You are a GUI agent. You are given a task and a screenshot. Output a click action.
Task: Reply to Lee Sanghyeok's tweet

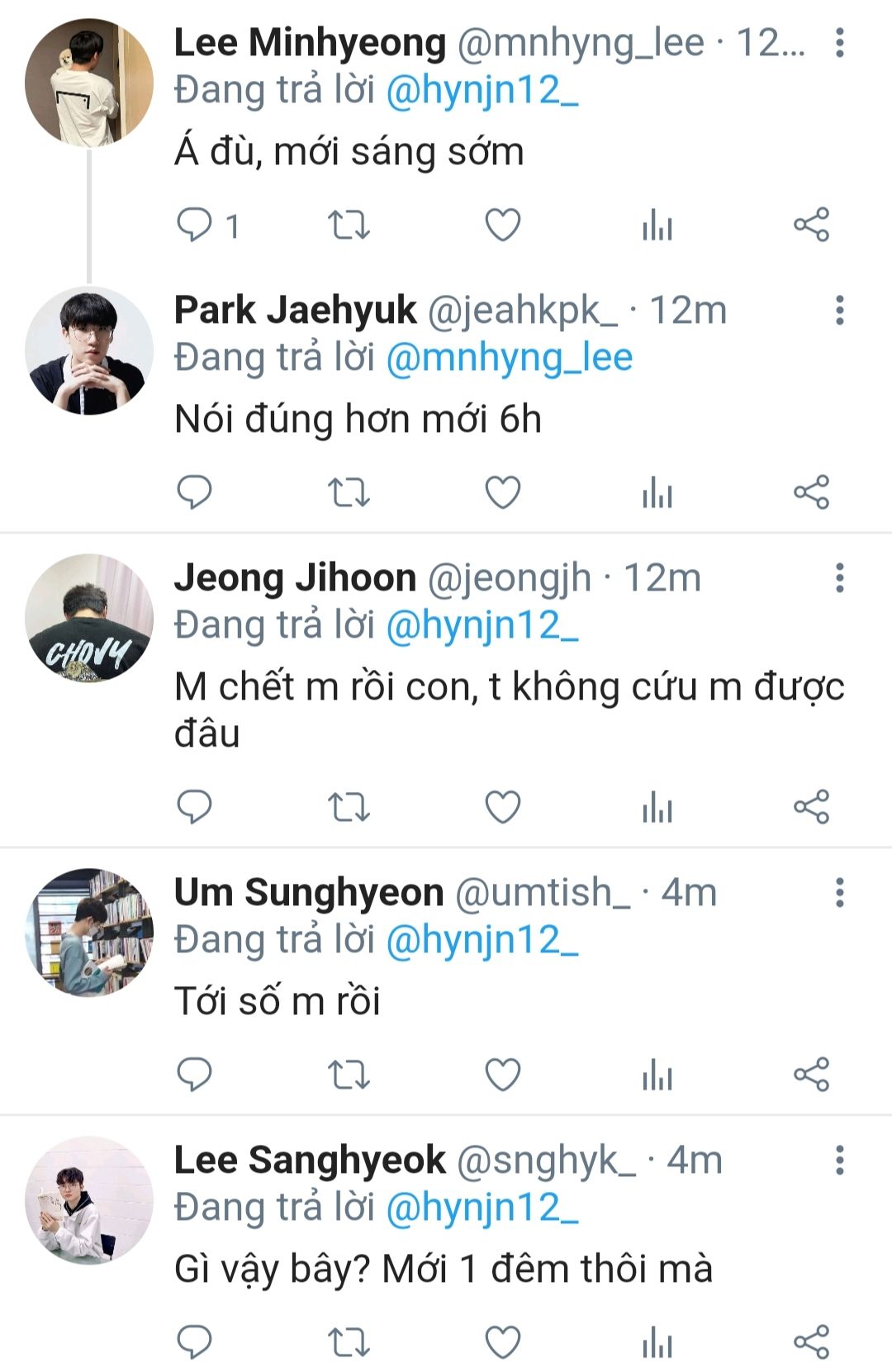click(195, 1341)
